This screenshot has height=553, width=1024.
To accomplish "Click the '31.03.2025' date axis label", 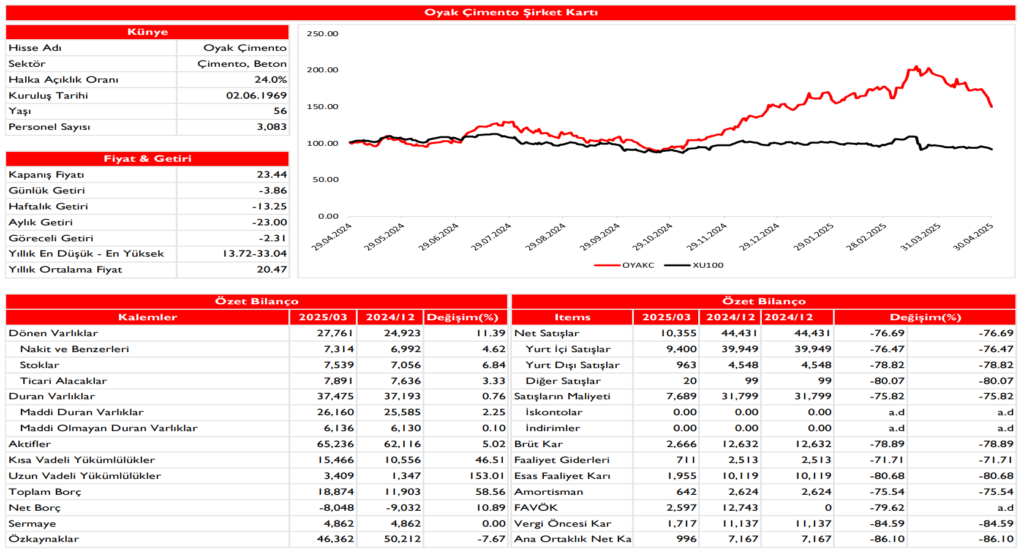I will pyautogui.click(x=921, y=238).
